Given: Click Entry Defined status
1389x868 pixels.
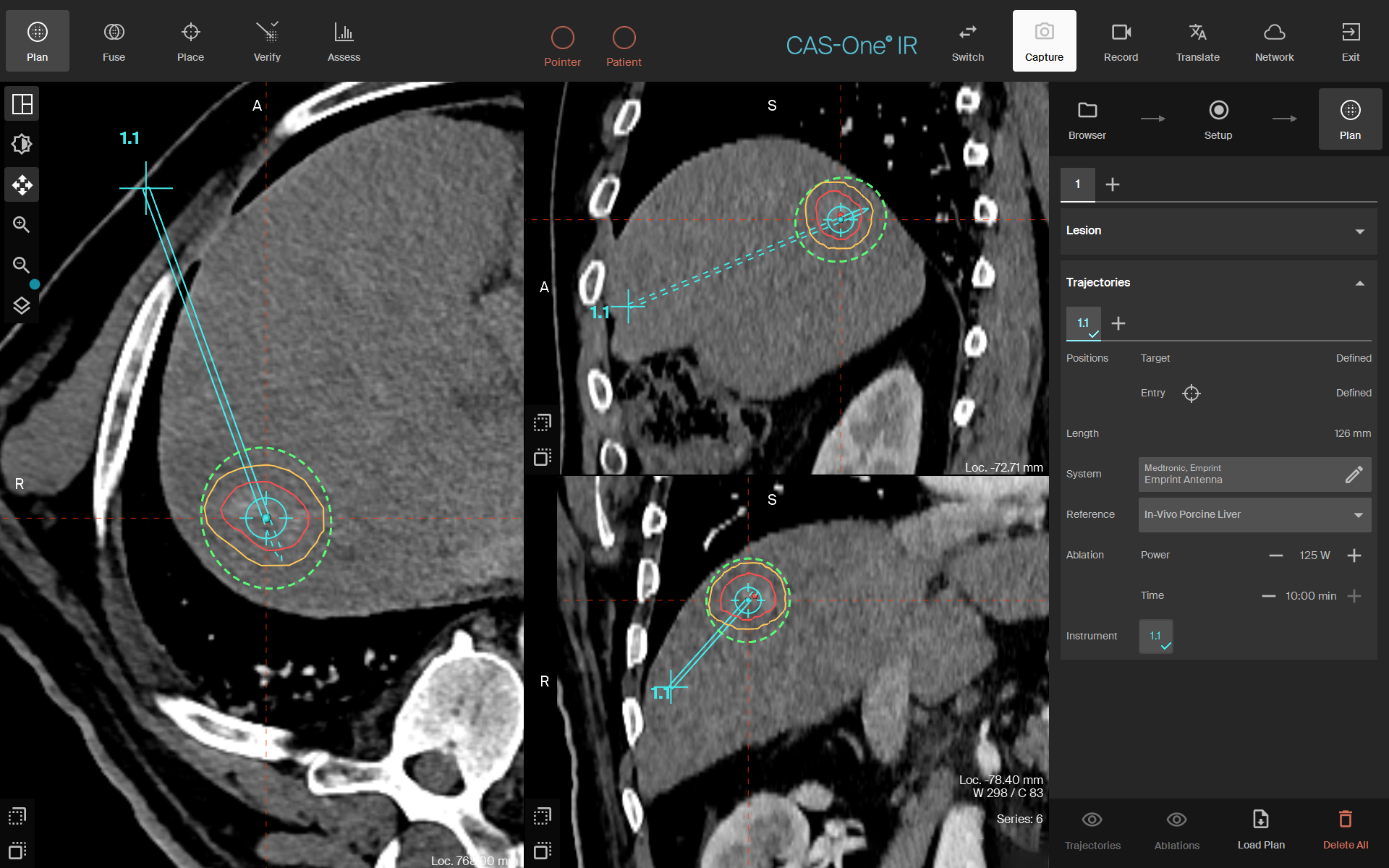Looking at the screenshot, I should tap(1354, 393).
